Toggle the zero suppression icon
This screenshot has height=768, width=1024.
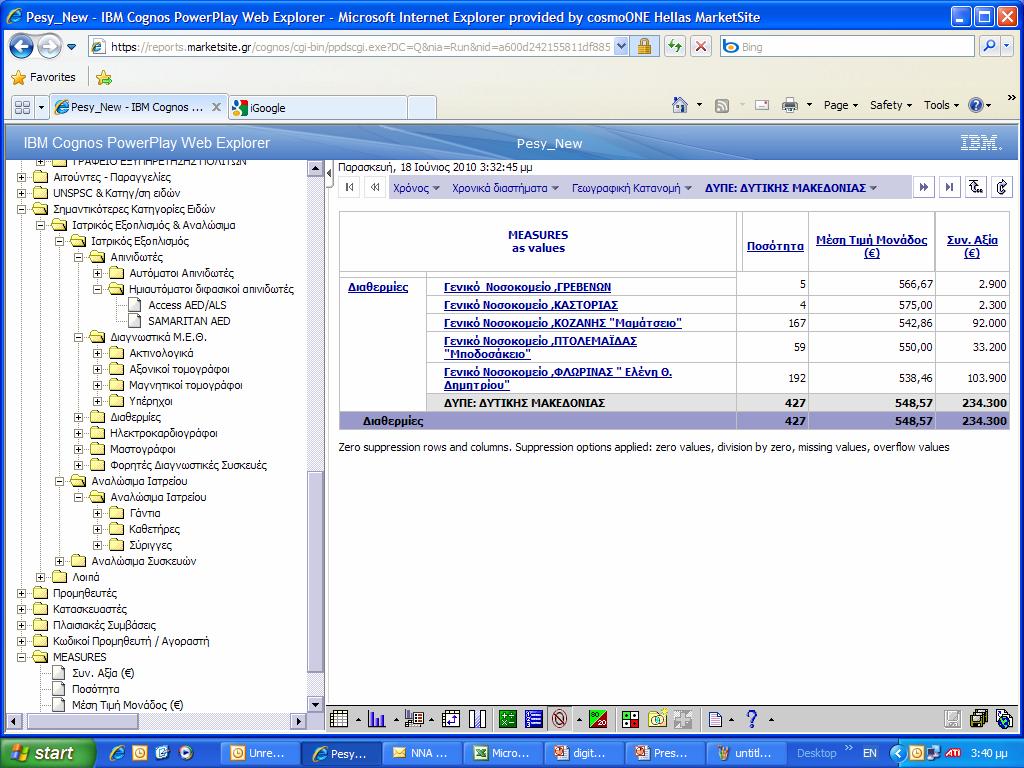(x=560, y=719)
